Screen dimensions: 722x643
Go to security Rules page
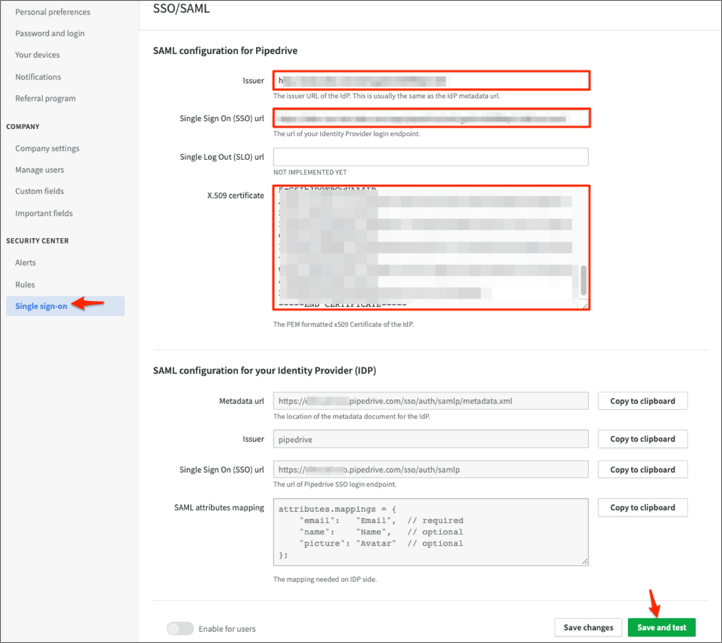pyautogui.click(x=25, y=284)
